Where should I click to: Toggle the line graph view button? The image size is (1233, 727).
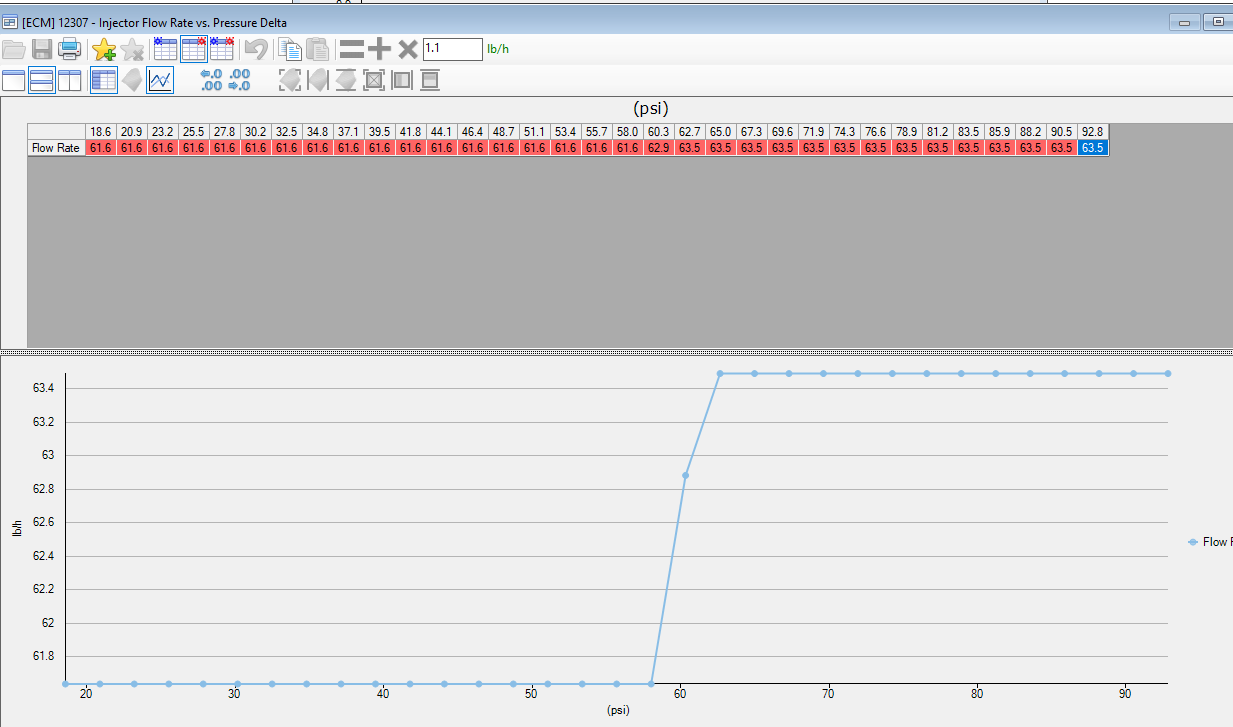[160, 80]
